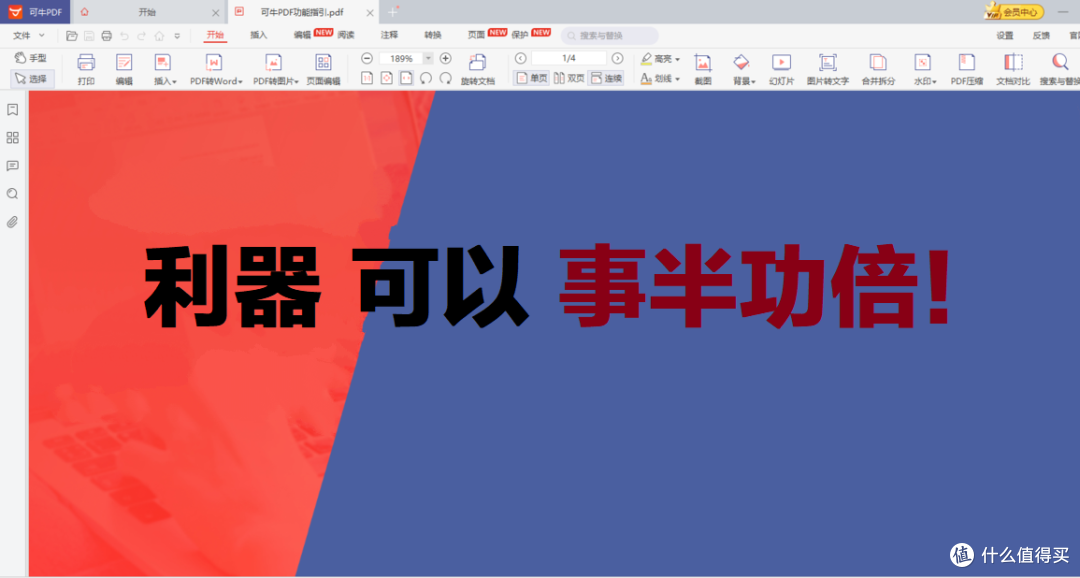Open the comments panel in the sidebar

pos(12,166)
